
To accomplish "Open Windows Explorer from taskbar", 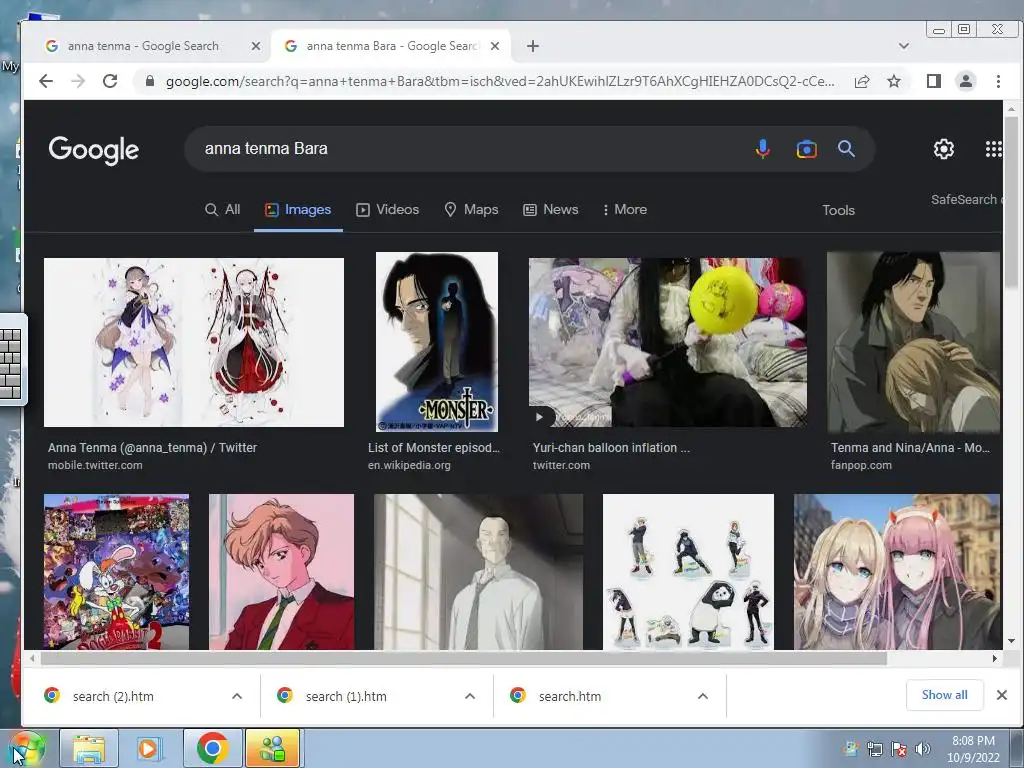I will click(x=89, y=748).
